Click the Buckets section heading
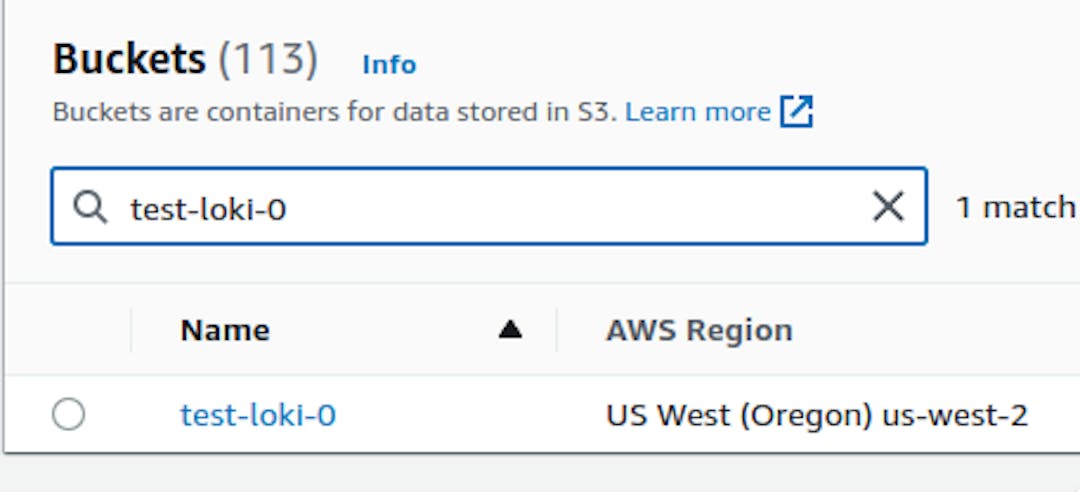 click(129, 60)
